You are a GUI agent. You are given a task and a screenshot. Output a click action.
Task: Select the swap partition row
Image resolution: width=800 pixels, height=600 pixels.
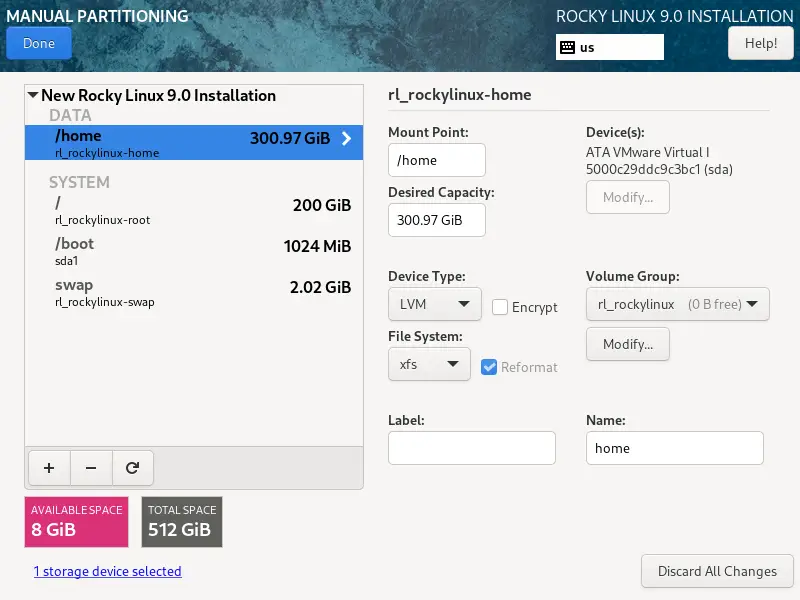coord(194,292)
